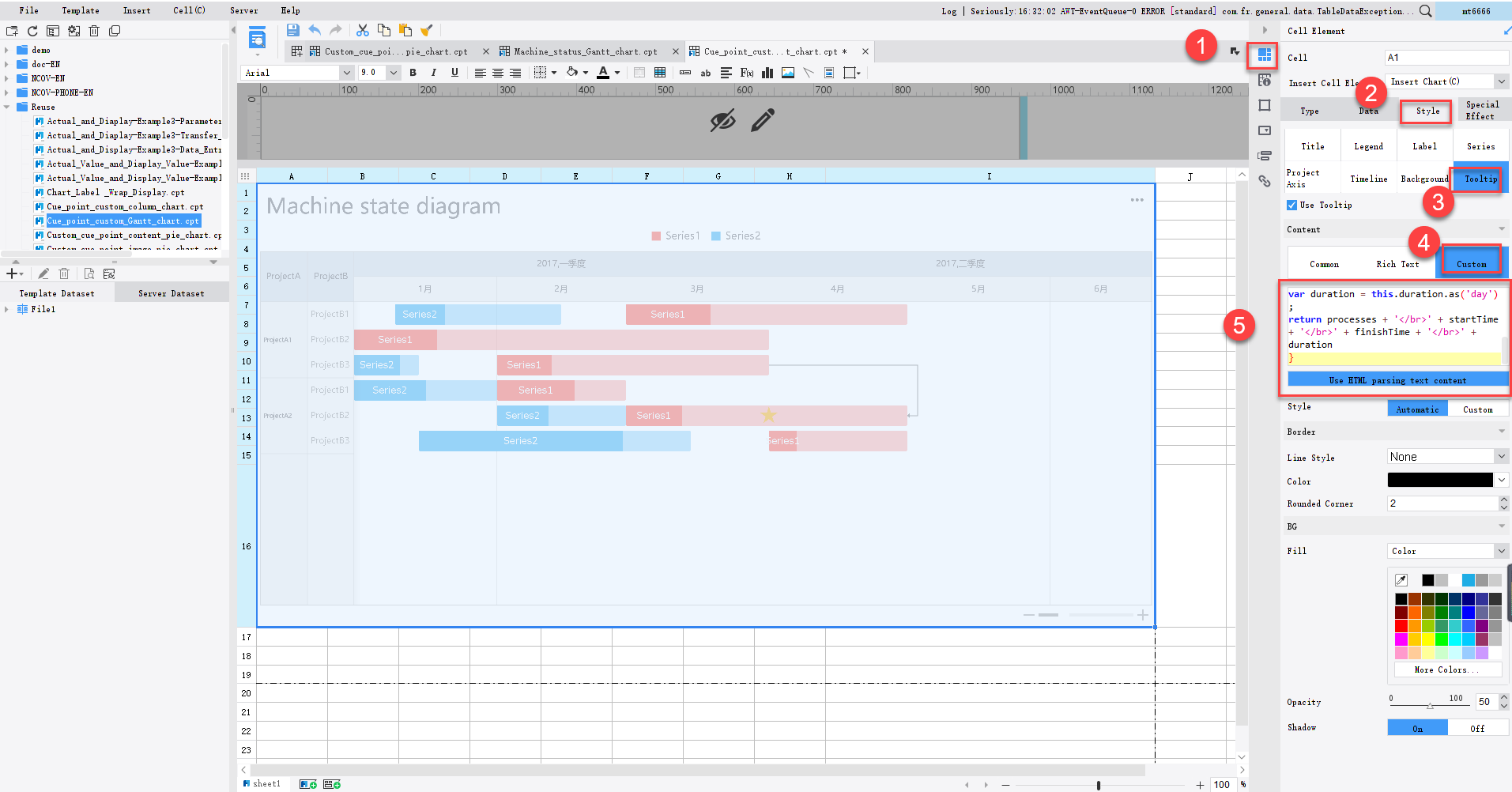Open the template Preview icon
The image size is (1512, 792).
pos(257,38)
